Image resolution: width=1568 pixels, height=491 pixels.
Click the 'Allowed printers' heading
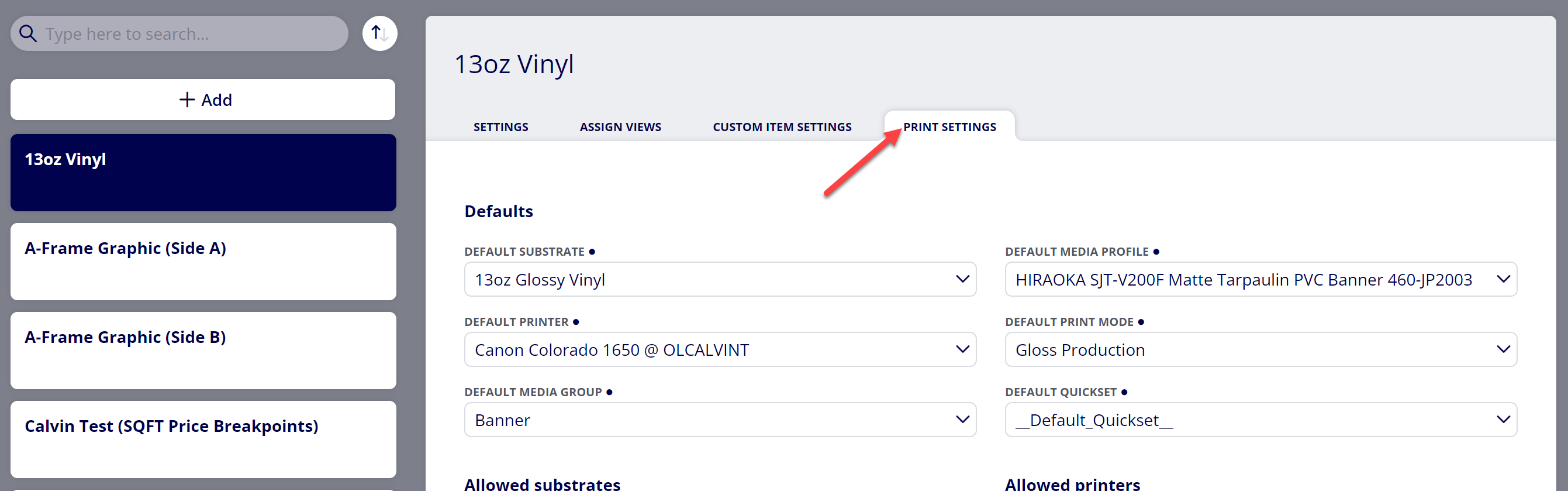[x=1072, y=484]
